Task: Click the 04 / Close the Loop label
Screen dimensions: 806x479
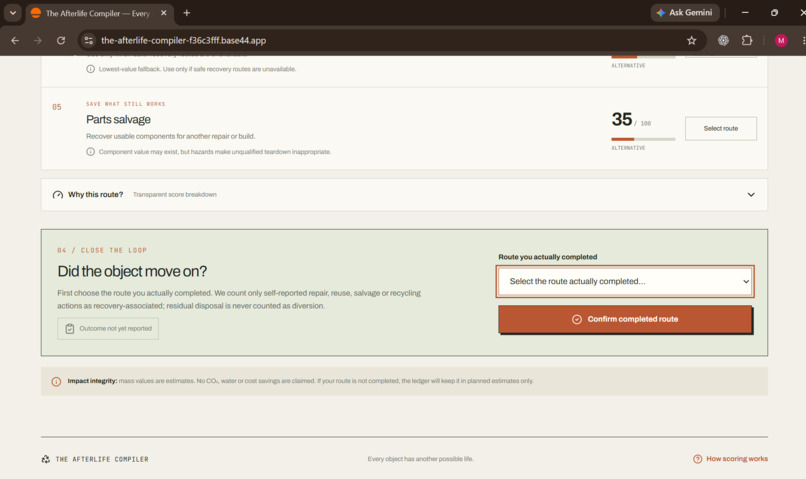Action: [102, 250]
